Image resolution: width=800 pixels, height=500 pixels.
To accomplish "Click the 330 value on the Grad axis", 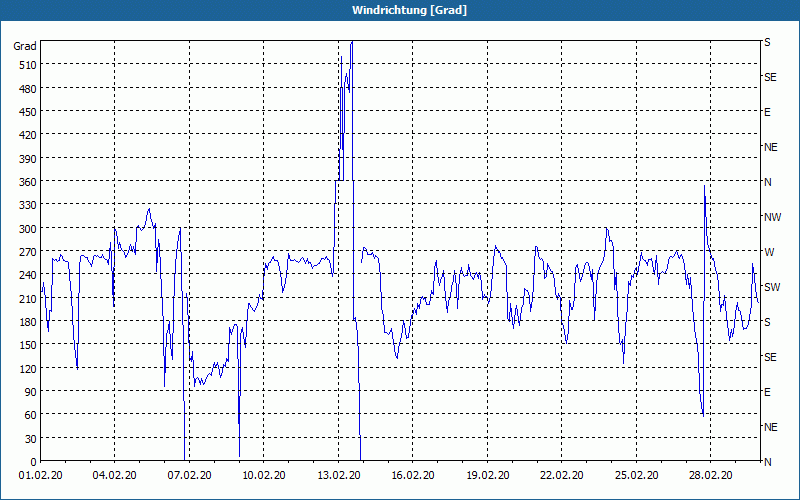I will point(28,205).
